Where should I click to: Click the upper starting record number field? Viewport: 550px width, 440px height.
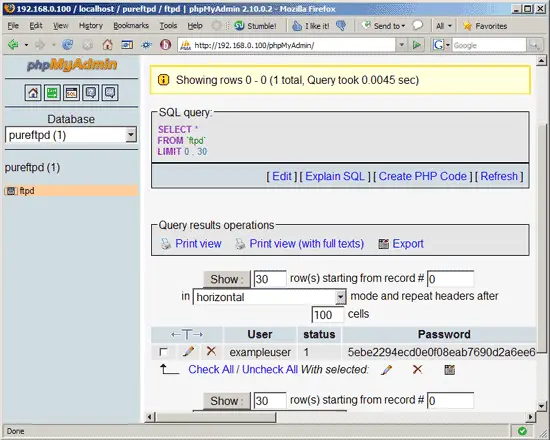pos(450,279)
